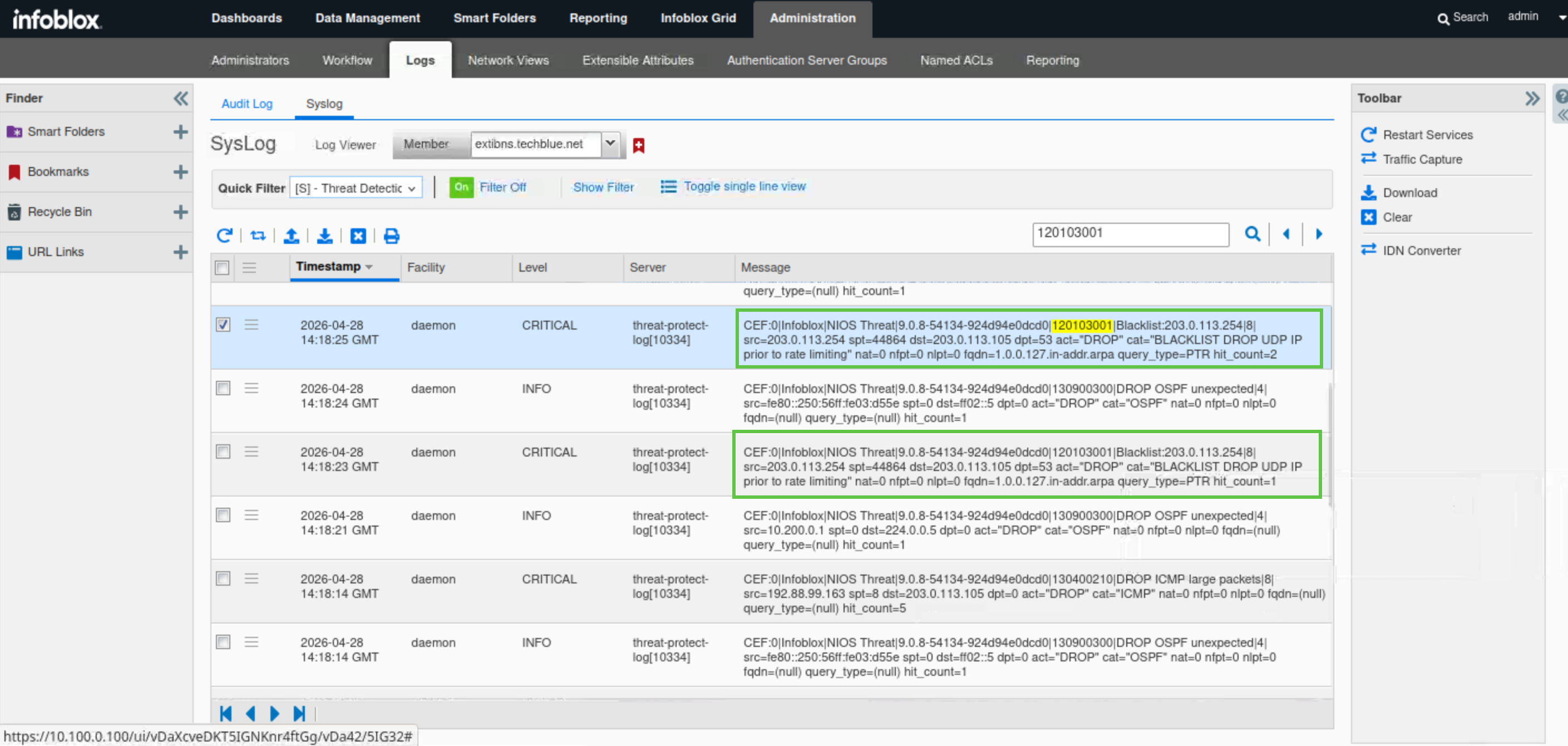Collapse the Toolbar panel
The image size is (1568, 746).
pos(1532,98)
